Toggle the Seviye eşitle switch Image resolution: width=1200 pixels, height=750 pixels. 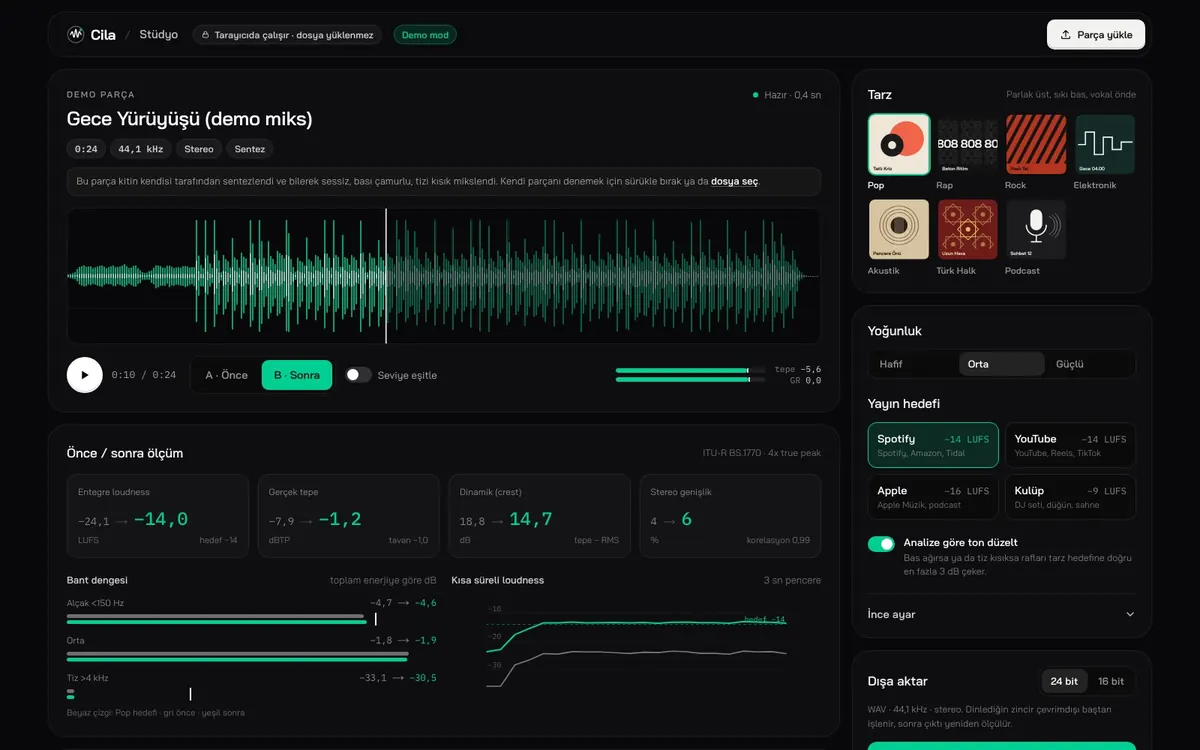[x=358, y=375]
